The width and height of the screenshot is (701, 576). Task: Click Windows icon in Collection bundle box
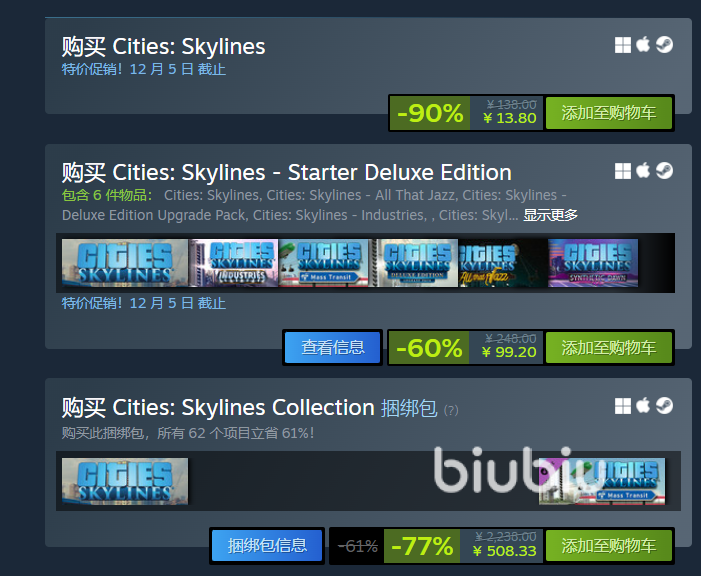623,406
